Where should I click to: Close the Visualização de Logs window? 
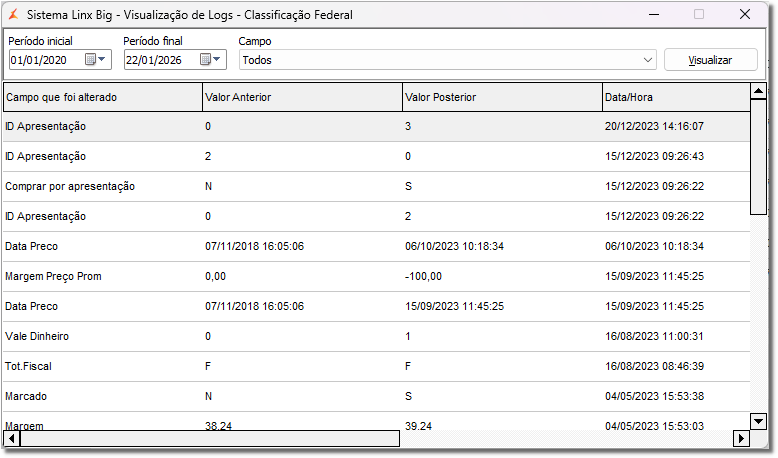(745, 15)
